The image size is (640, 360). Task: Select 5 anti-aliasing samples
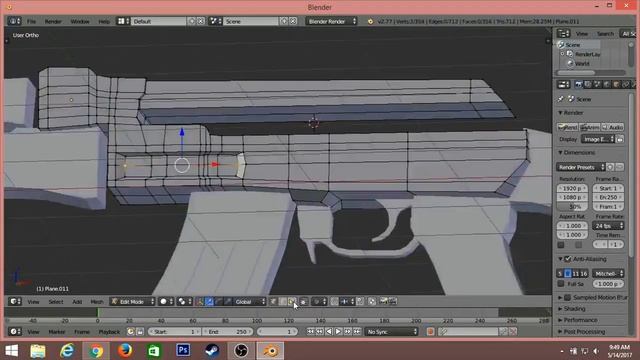[560, 273]
